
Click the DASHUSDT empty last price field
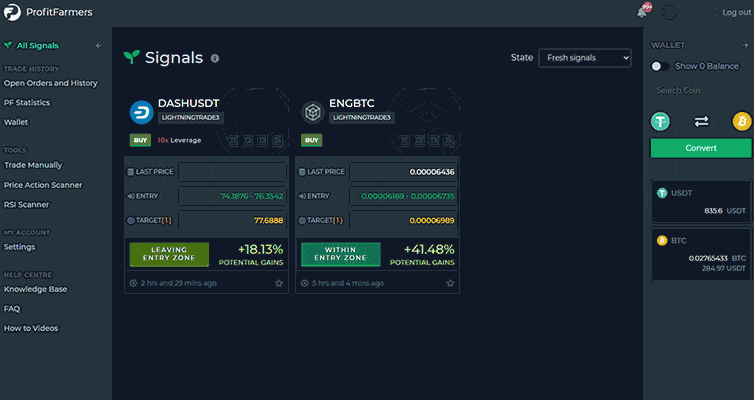click(233, 172)
